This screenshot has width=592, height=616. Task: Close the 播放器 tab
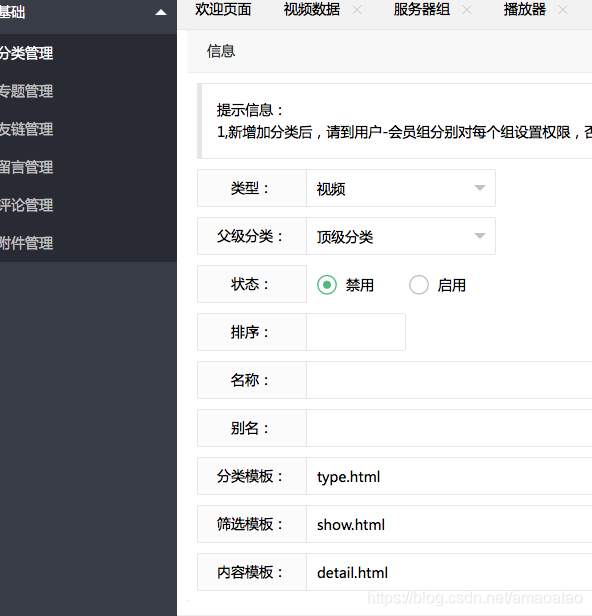click(563, 10)
